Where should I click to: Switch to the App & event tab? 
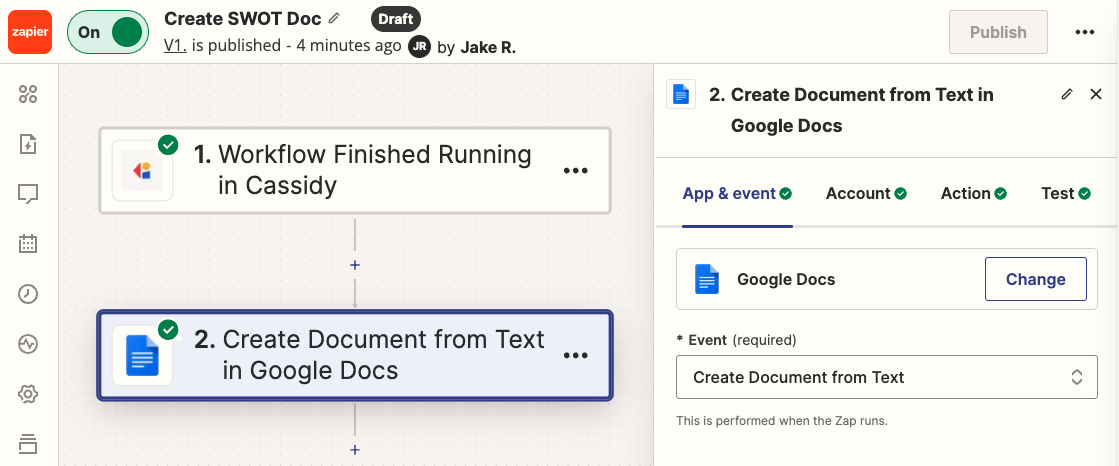pos(737,193)
